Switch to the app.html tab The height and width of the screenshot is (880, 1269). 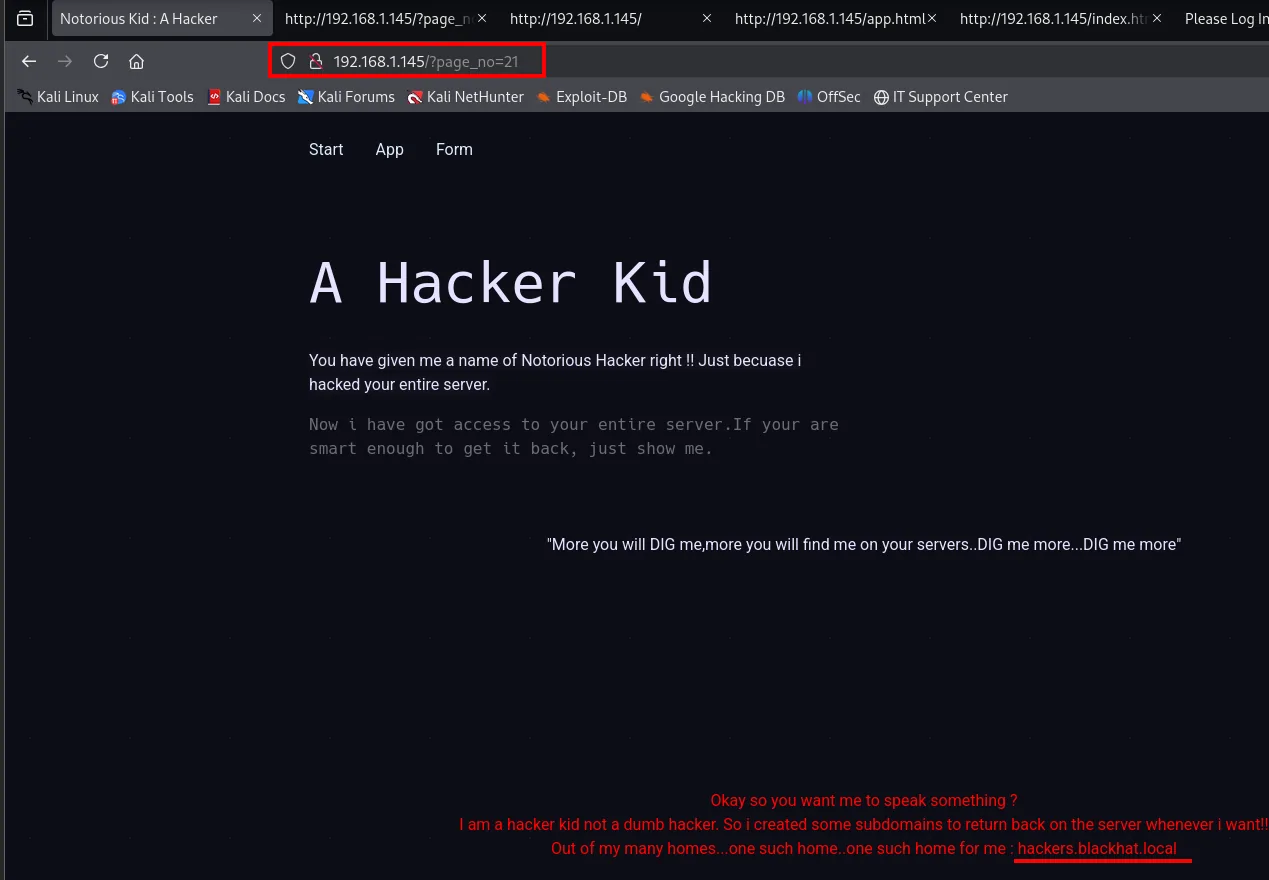(x=836, y=19)
